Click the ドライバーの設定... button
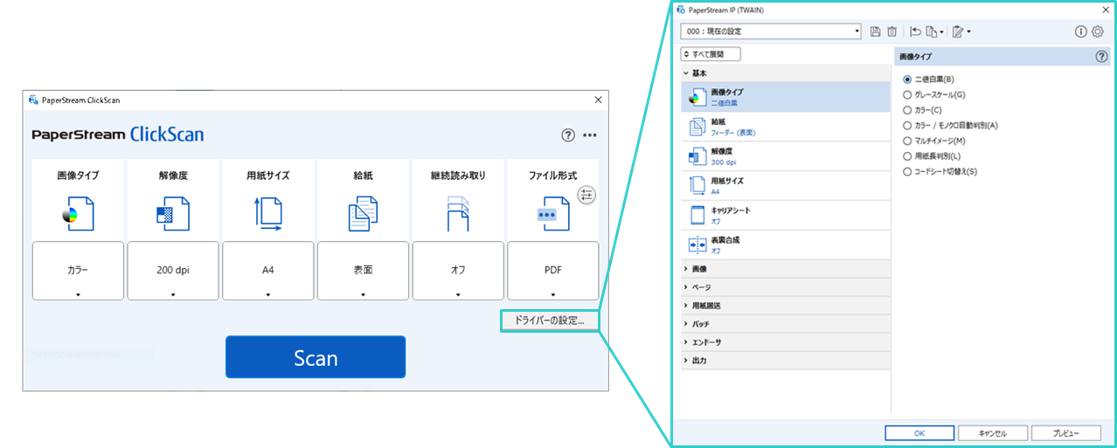The image size is (1117, 448). tap(549, 321)
